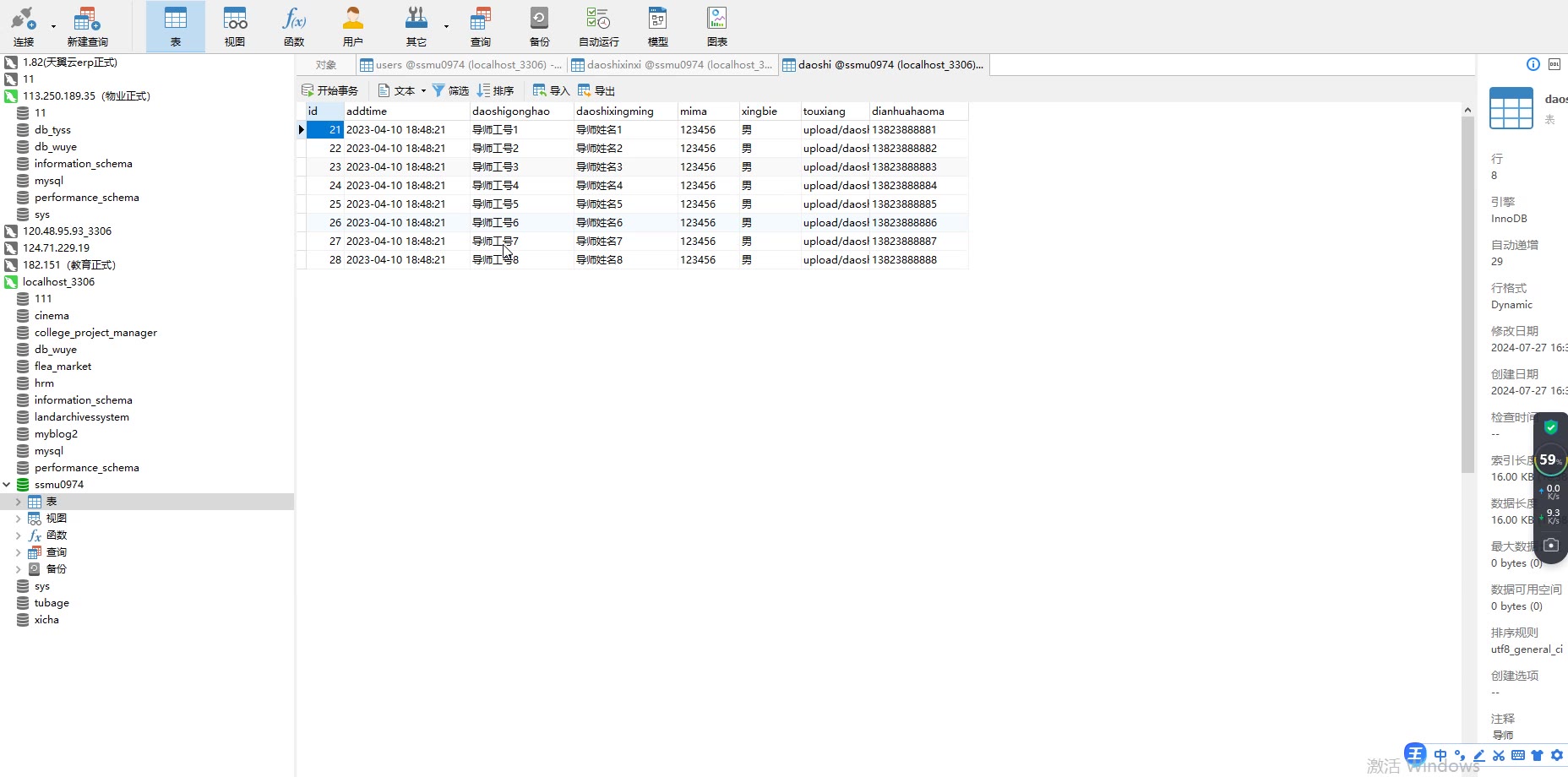
Task: Click the touxiang column header
Action: click(x=835, y=111)
